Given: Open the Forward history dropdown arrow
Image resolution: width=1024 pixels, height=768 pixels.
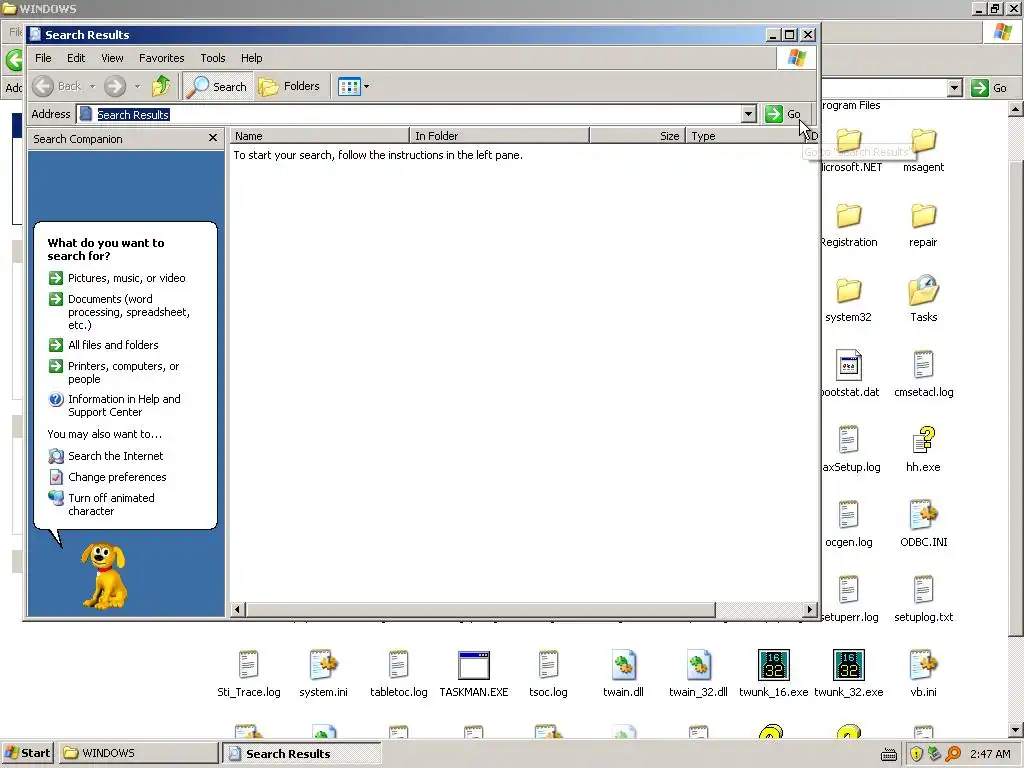Looking at the screenshot, I should pyautogui.click(x=137, y=86).
